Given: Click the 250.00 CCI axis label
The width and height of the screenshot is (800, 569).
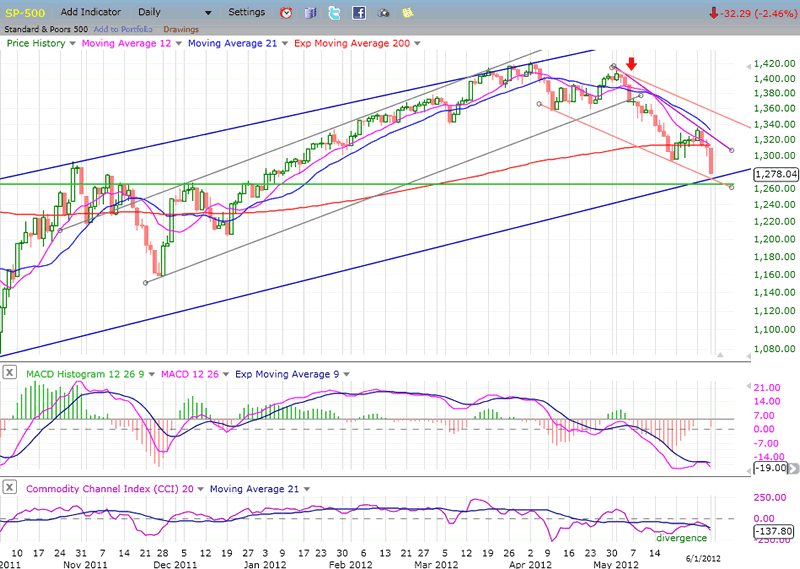Looking at the screenshot, I should tap(770, 498).
